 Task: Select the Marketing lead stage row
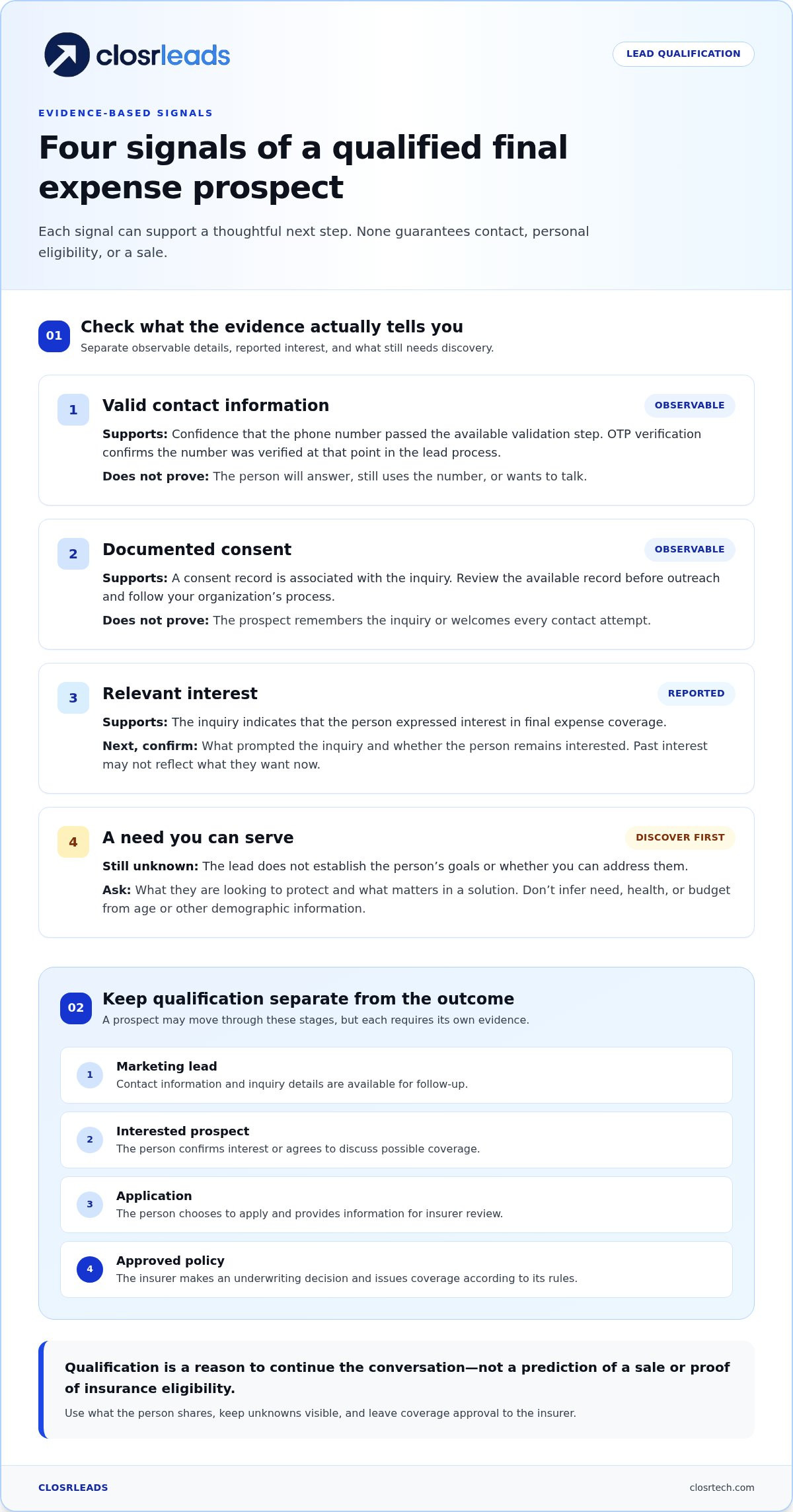(397, 1075)
